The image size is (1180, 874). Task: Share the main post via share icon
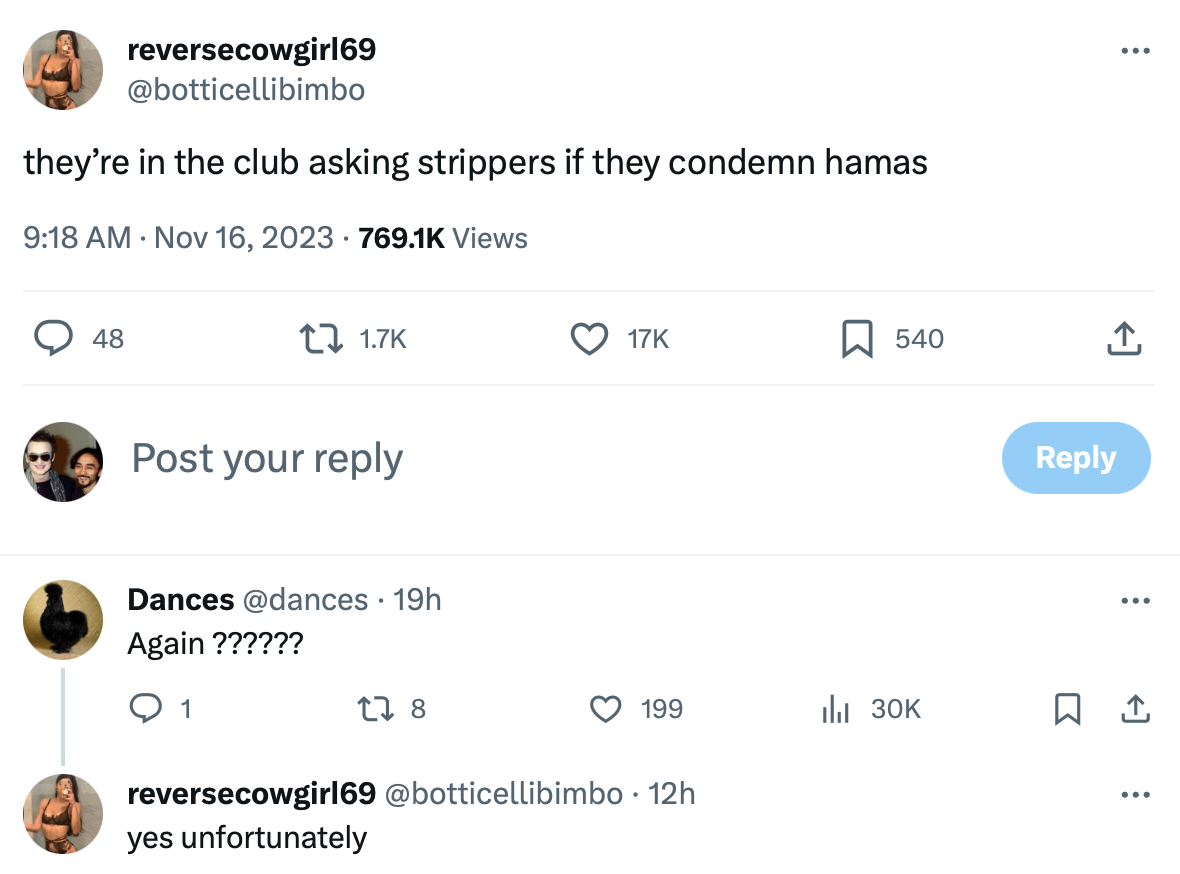1123,339
